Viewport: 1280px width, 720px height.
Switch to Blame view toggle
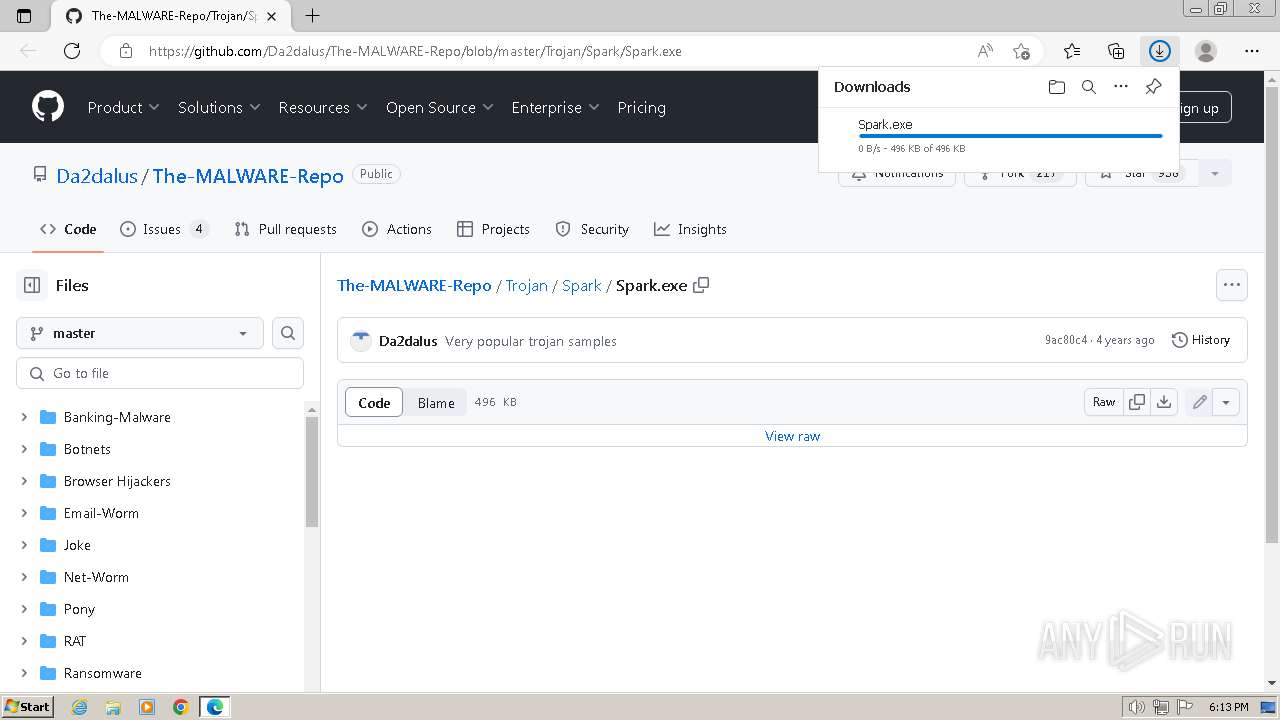click(x=436, y=402)
